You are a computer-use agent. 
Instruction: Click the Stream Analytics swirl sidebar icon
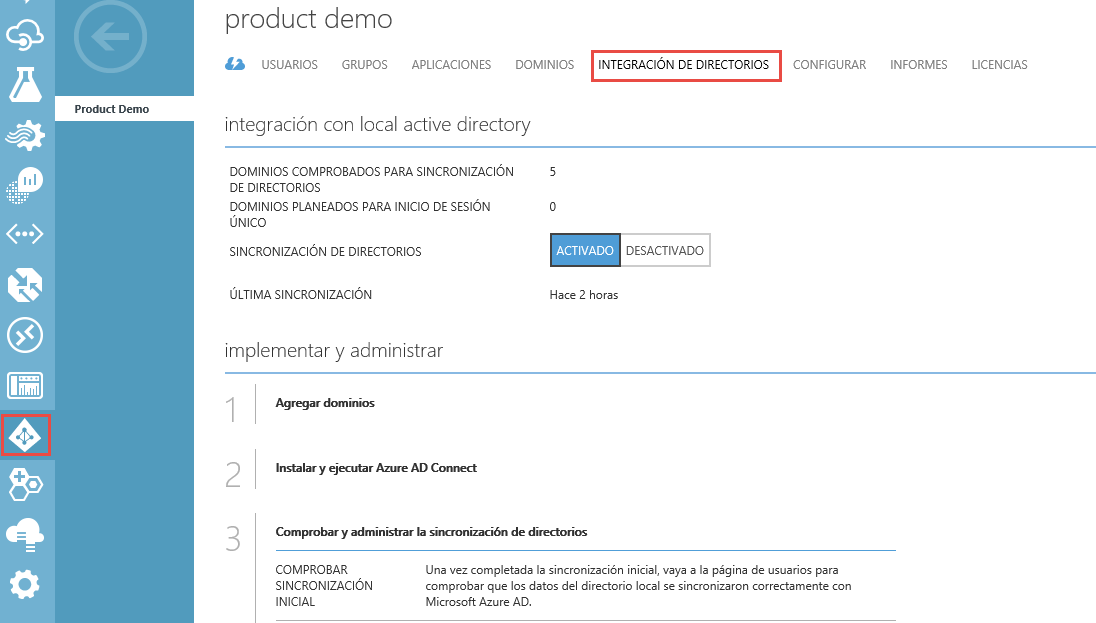24,134
